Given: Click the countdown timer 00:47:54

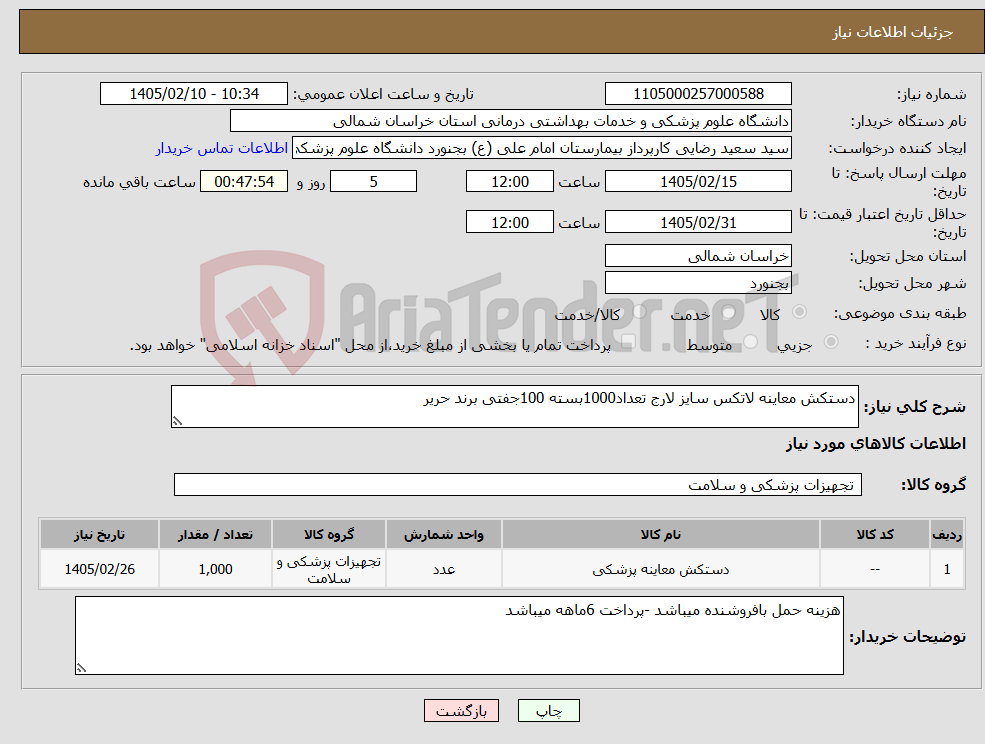Looking at the screenshot, I should (x=244, y=182).
